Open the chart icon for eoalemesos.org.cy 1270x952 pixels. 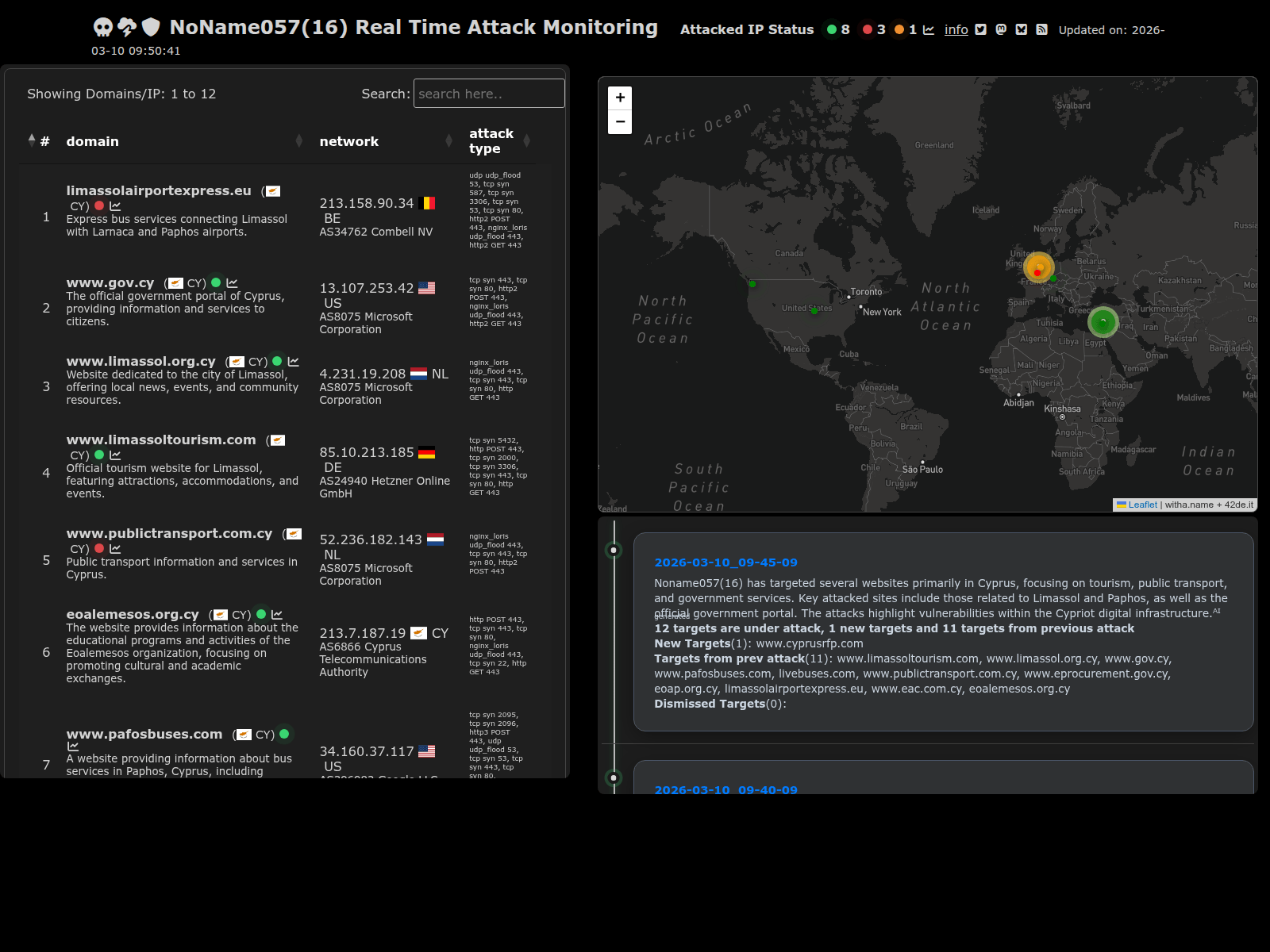pyautogui.click(x=277, y=615)
